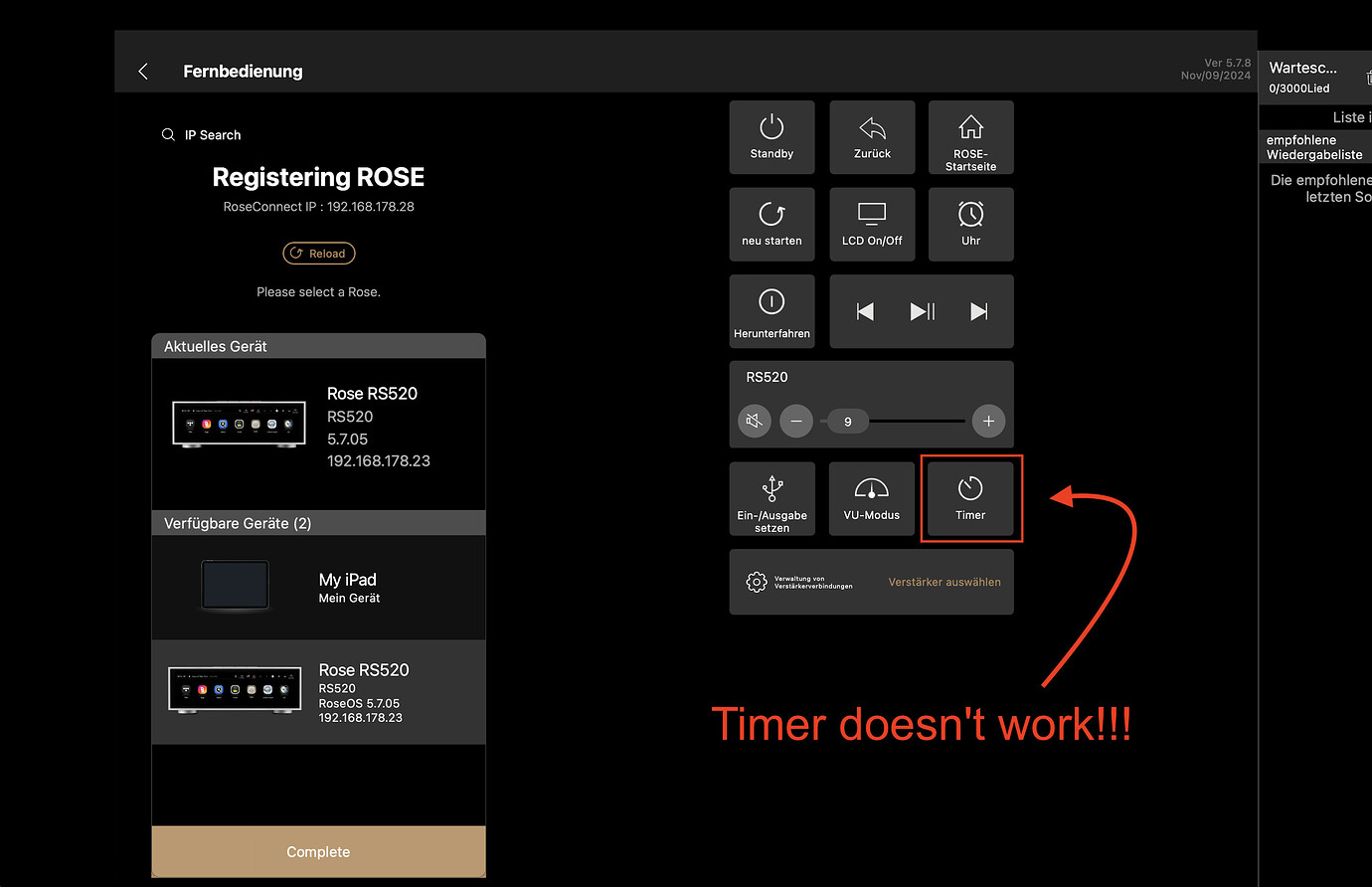This screenshot has height=887, width=1372.
Task: Put the device in Standby
Action: 772,137
